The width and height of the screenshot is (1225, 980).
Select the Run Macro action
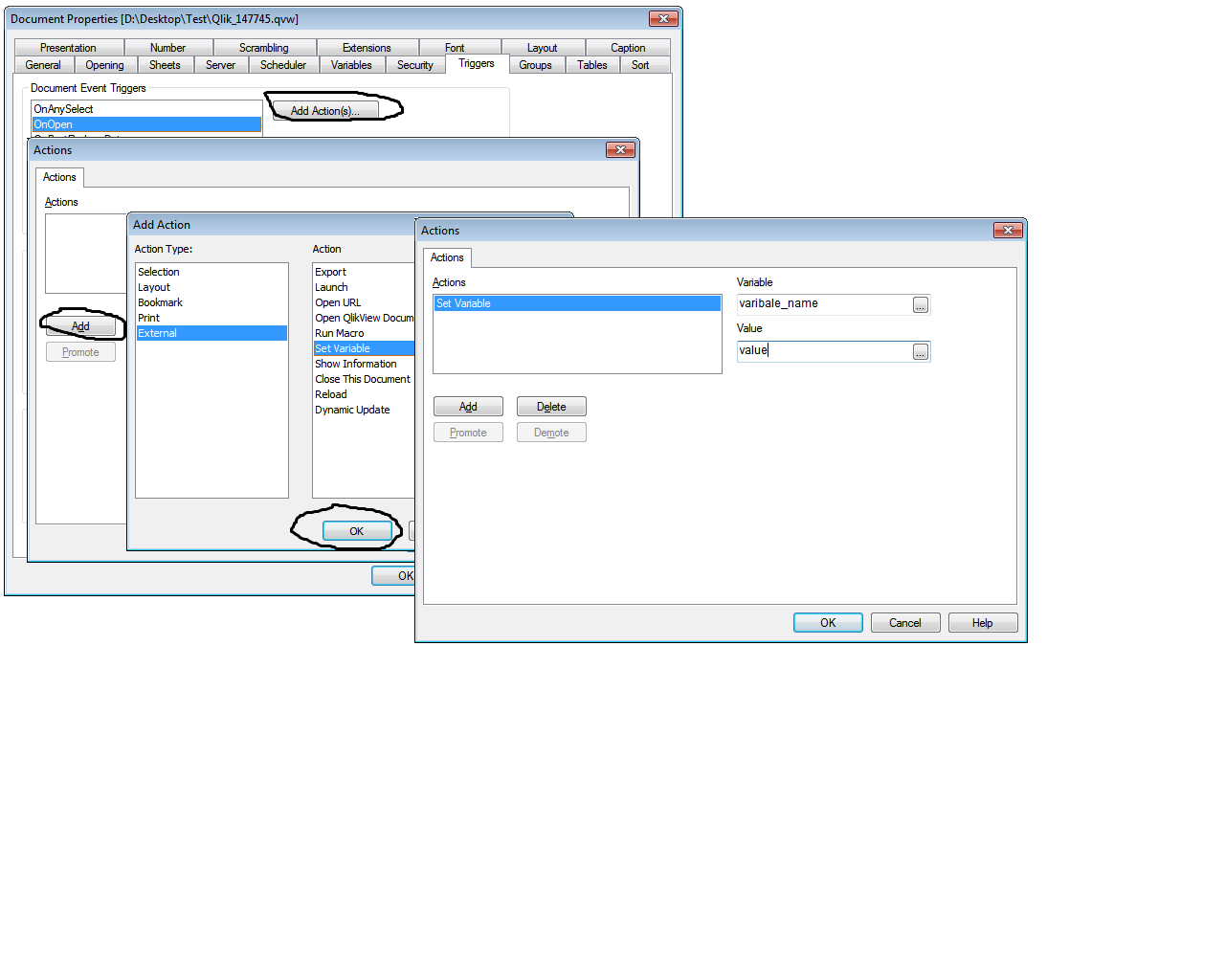coord(364,333)
